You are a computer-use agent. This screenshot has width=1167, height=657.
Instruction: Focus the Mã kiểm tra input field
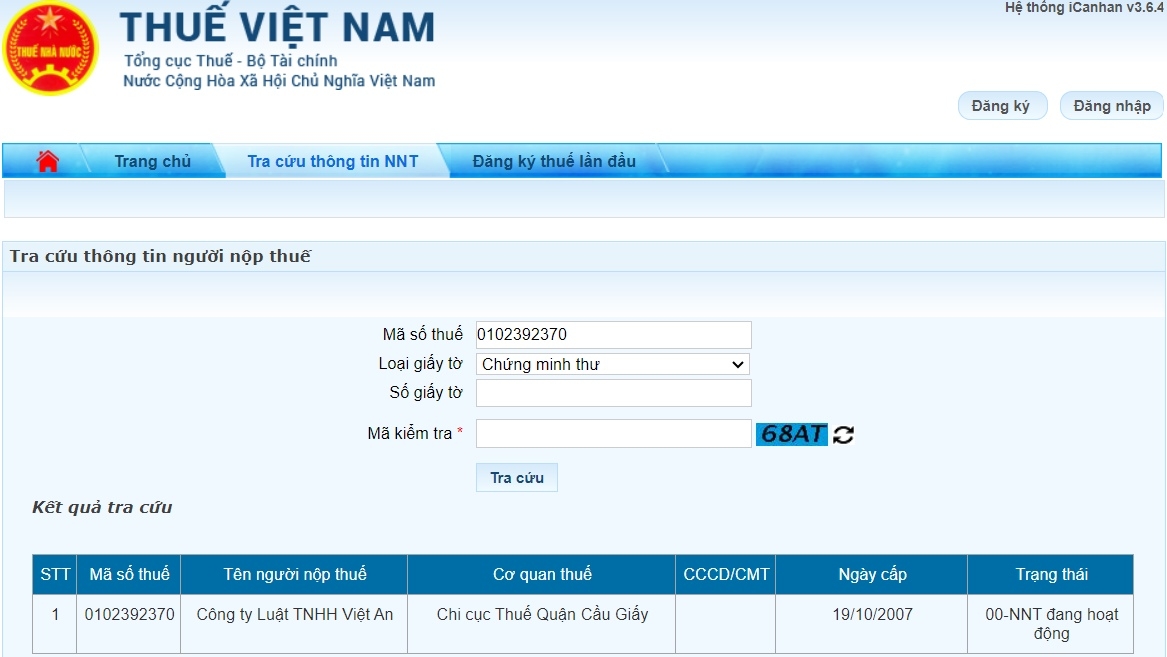pyautogui.click(x=613, y=434)
